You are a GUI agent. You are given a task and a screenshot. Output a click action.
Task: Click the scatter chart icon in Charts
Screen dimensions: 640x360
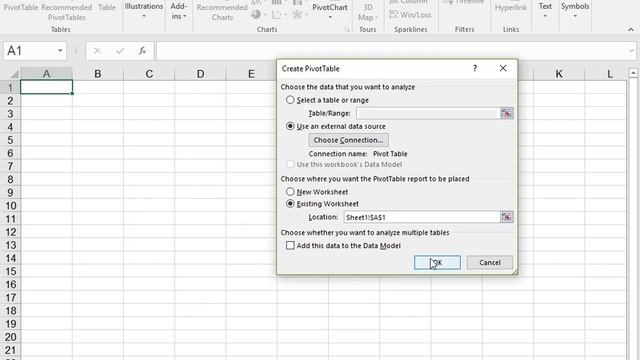click(277, 15)
